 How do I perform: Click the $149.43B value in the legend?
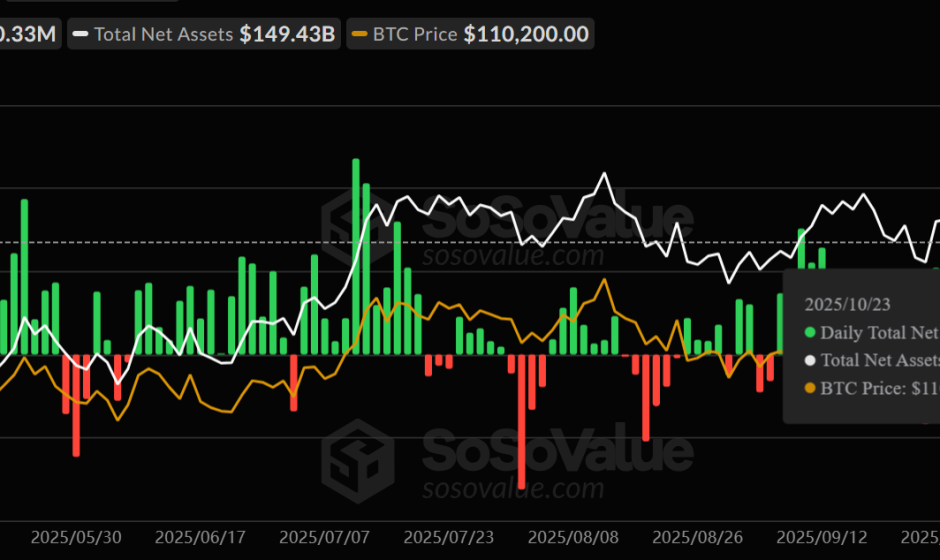(287, 34)
